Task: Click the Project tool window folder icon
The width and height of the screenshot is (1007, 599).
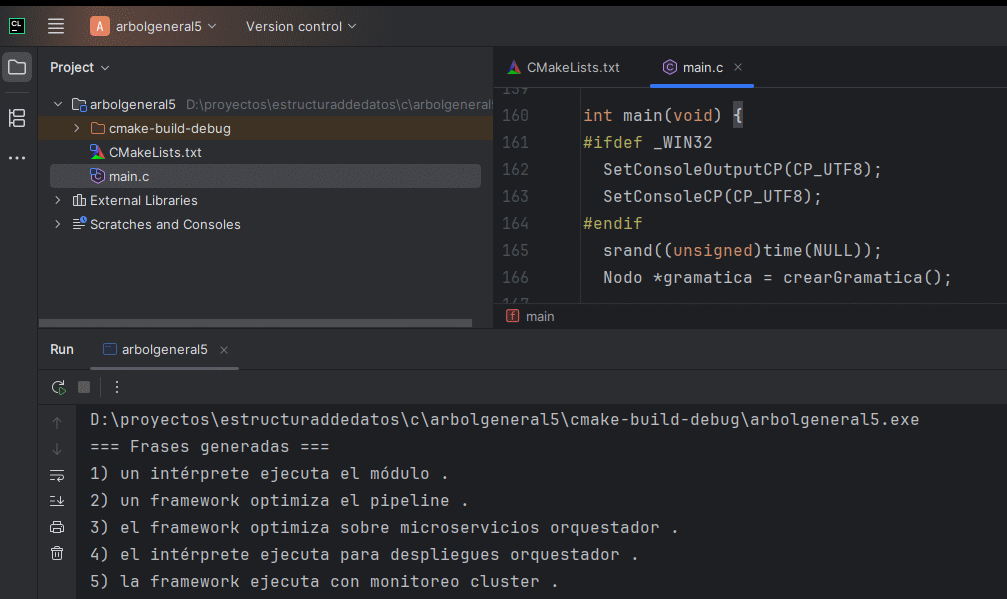Action: coord(17,68)
